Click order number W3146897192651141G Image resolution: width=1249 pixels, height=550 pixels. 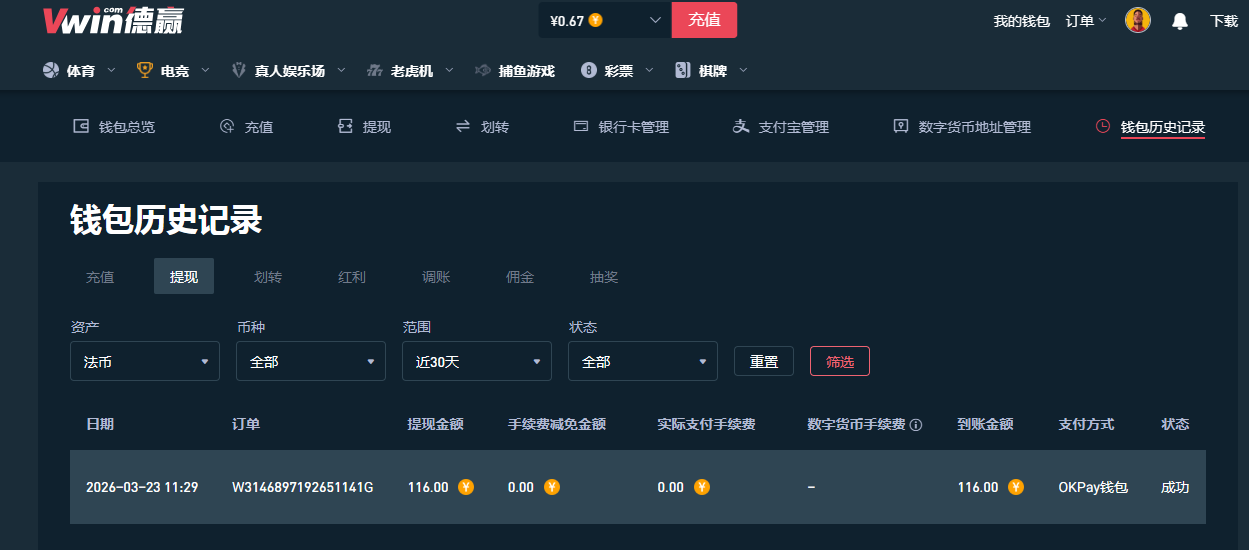tap(303, 487)
